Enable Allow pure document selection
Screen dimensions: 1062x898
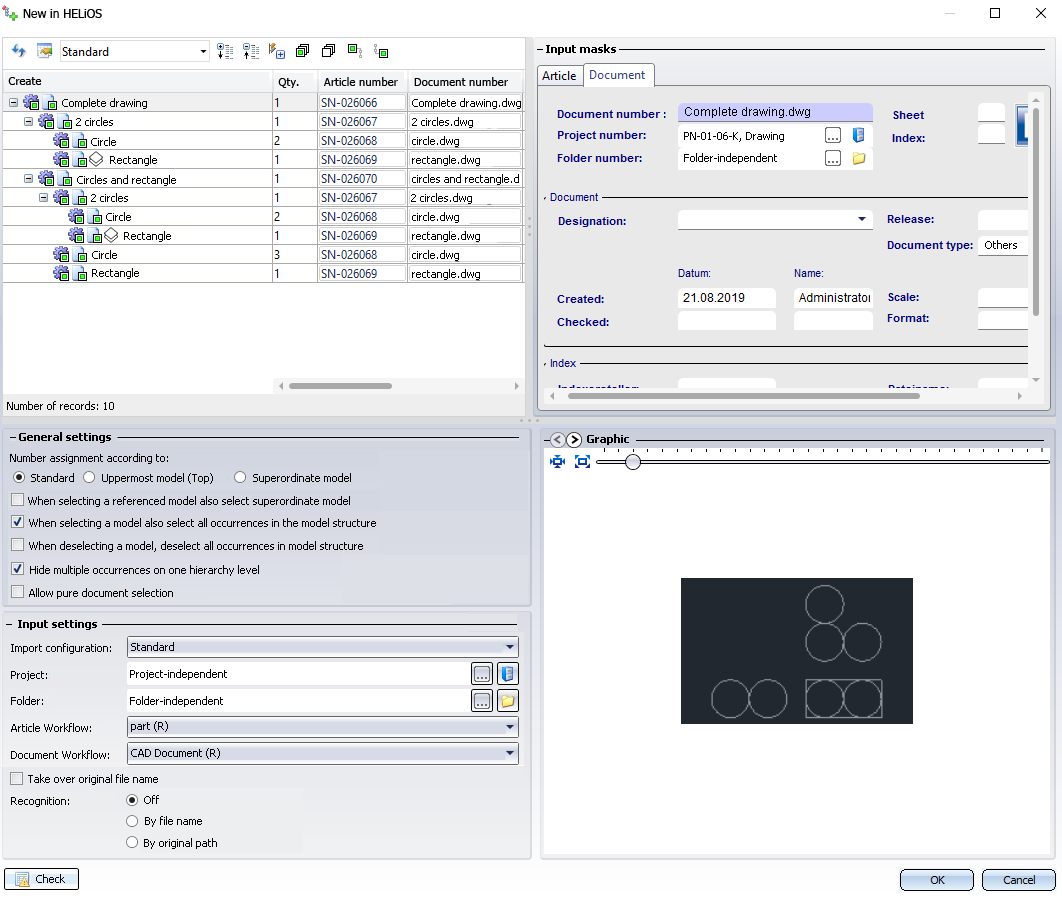(18, 593)
